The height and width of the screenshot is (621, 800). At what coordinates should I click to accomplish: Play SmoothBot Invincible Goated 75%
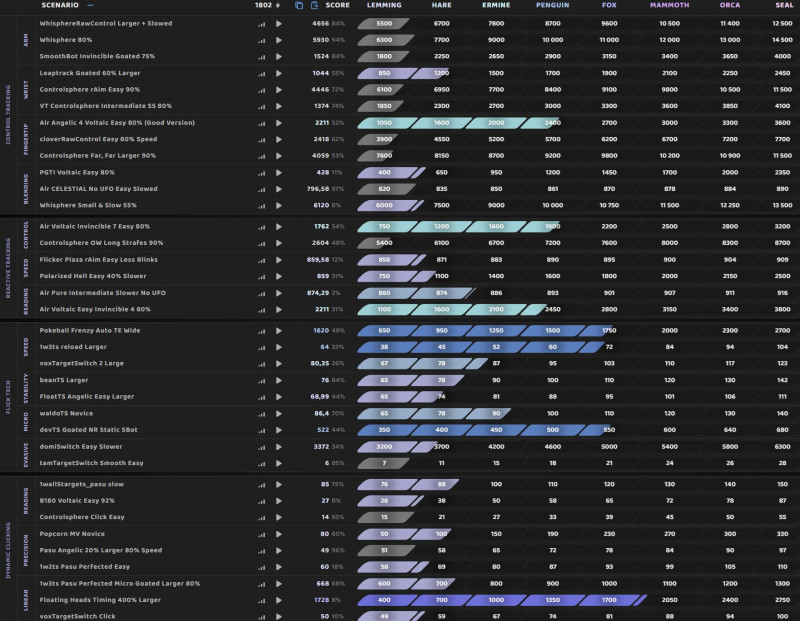point(279,57)
